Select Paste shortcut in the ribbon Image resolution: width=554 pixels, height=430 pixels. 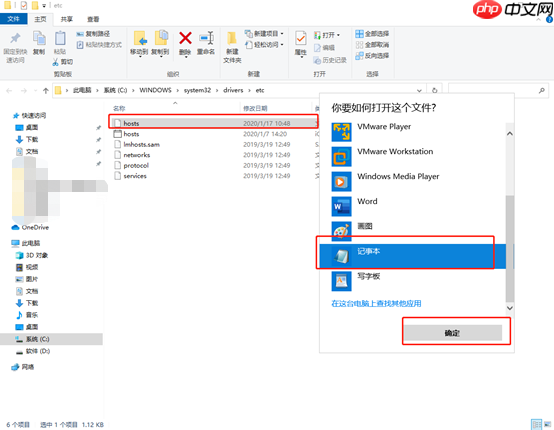[x=99, y=45]
